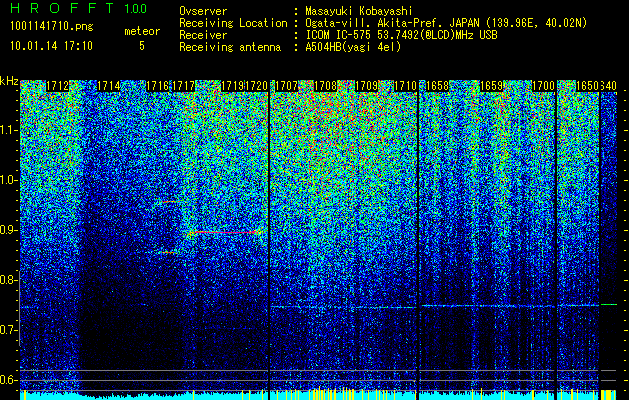Click the Receiver field label
The width and height of the screenshot is (629, 400).
[x=203, y=35]
